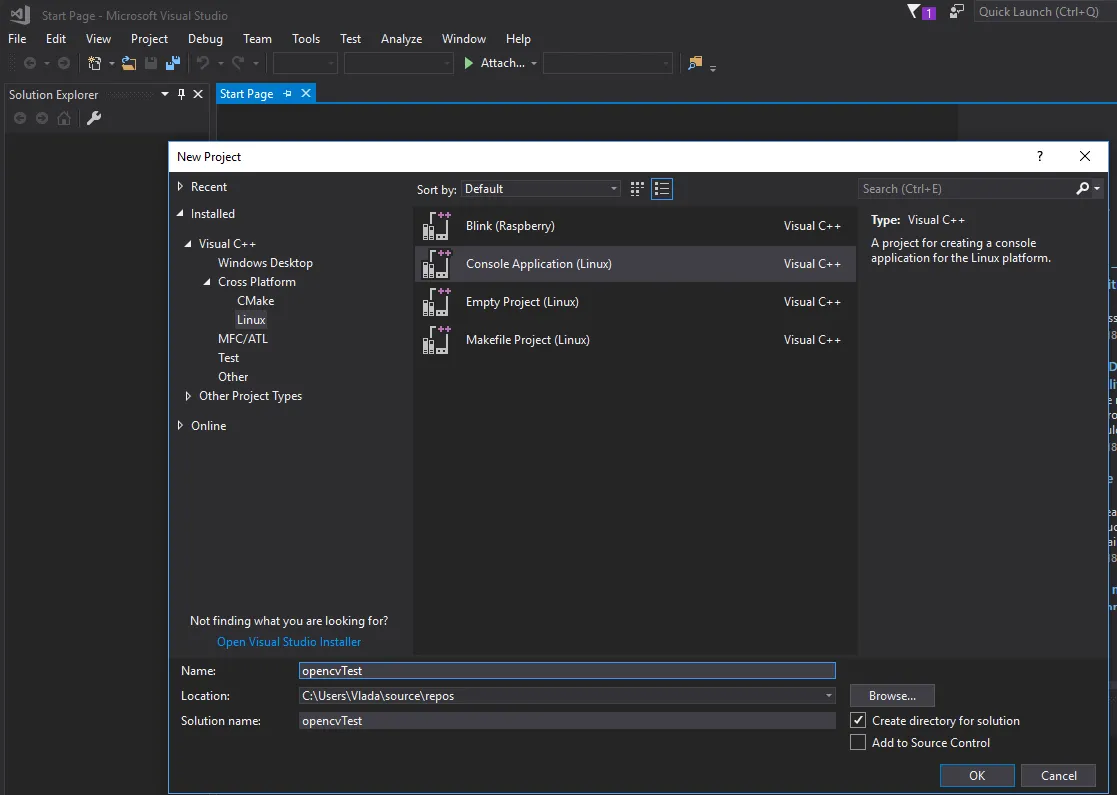
Task: Click the Browse... button
Action: [892, 696]
